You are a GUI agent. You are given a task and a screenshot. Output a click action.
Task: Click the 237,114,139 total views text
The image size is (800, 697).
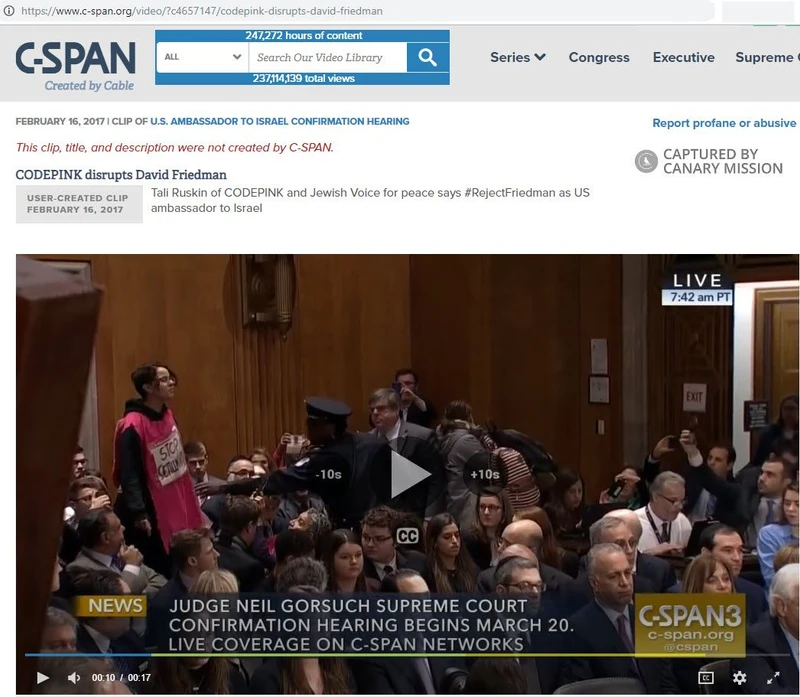click(304, 79)
